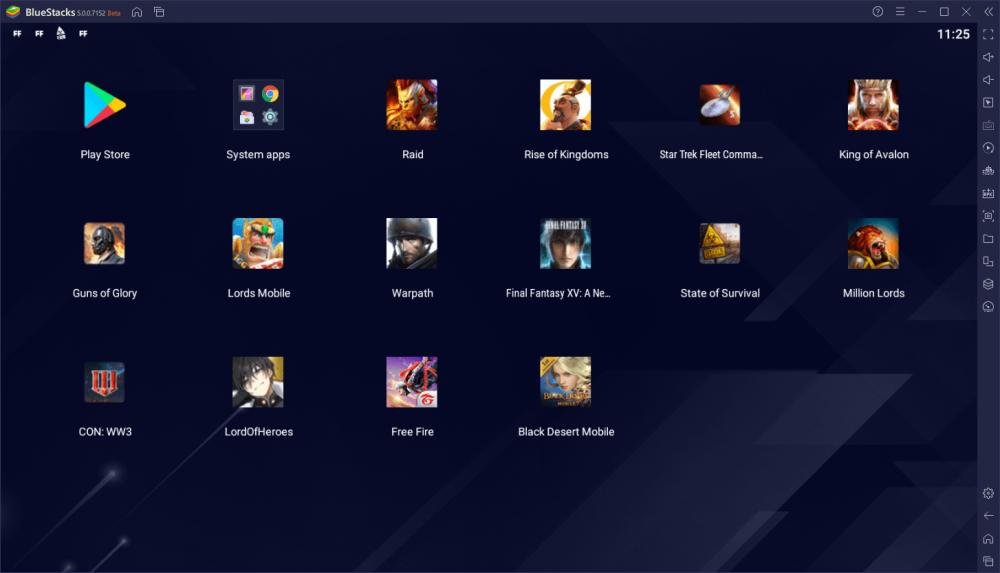This screenshot has height=573, width=1000.
Task: Launch King of Avalon
Action: click(x=873, y=105)
